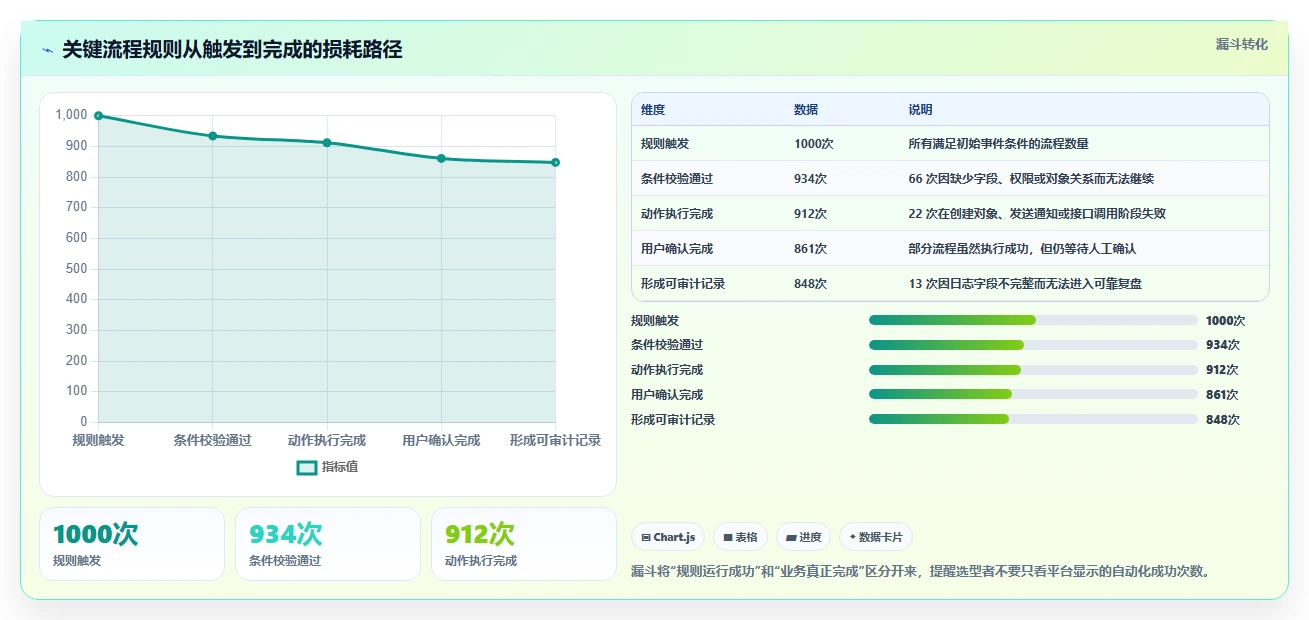Click 用户确认完成 in the table's first column
1309x620 pixels.
(x=677, y=249)
